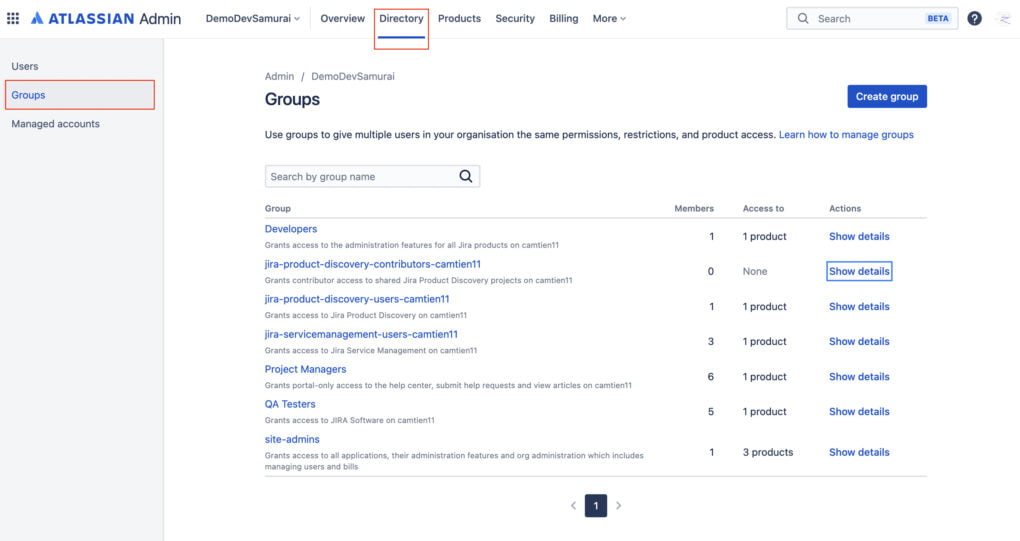Click the Actions column header

click(845, 208)
